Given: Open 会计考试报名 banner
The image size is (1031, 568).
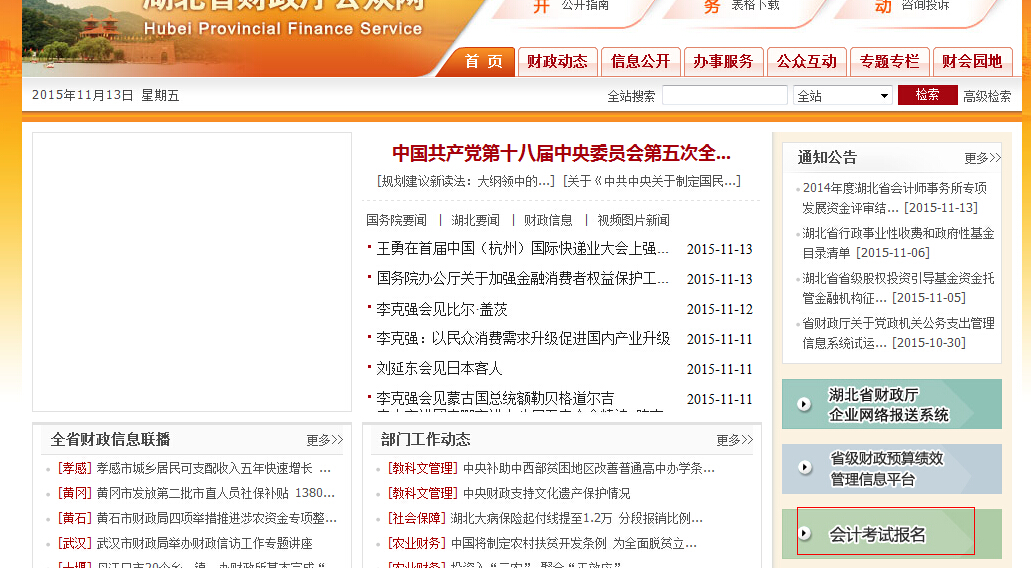Looking at the screenshot, I should (x=892, y=534).
